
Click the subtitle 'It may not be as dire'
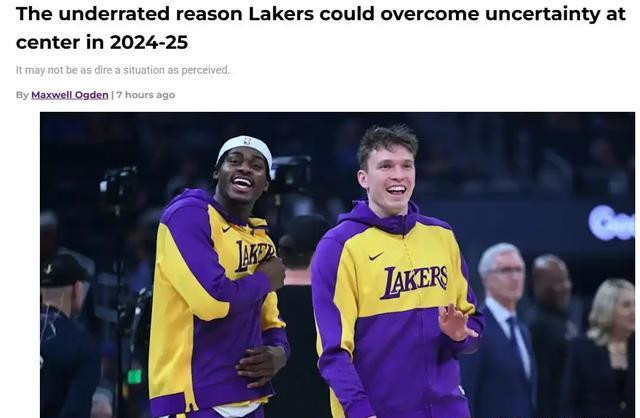123,70
